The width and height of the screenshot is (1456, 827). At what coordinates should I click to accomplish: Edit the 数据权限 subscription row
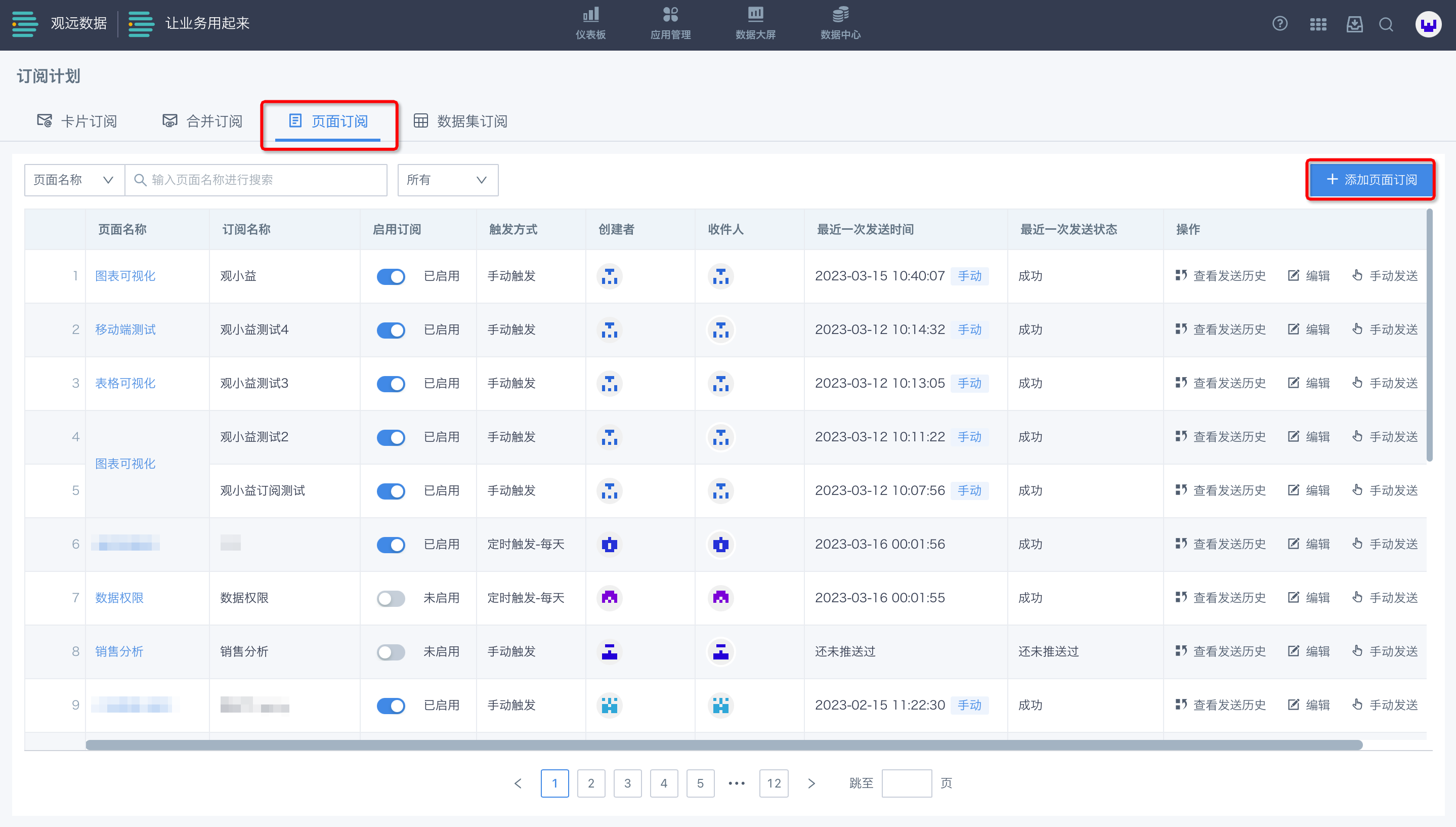tap(1309, 598)
